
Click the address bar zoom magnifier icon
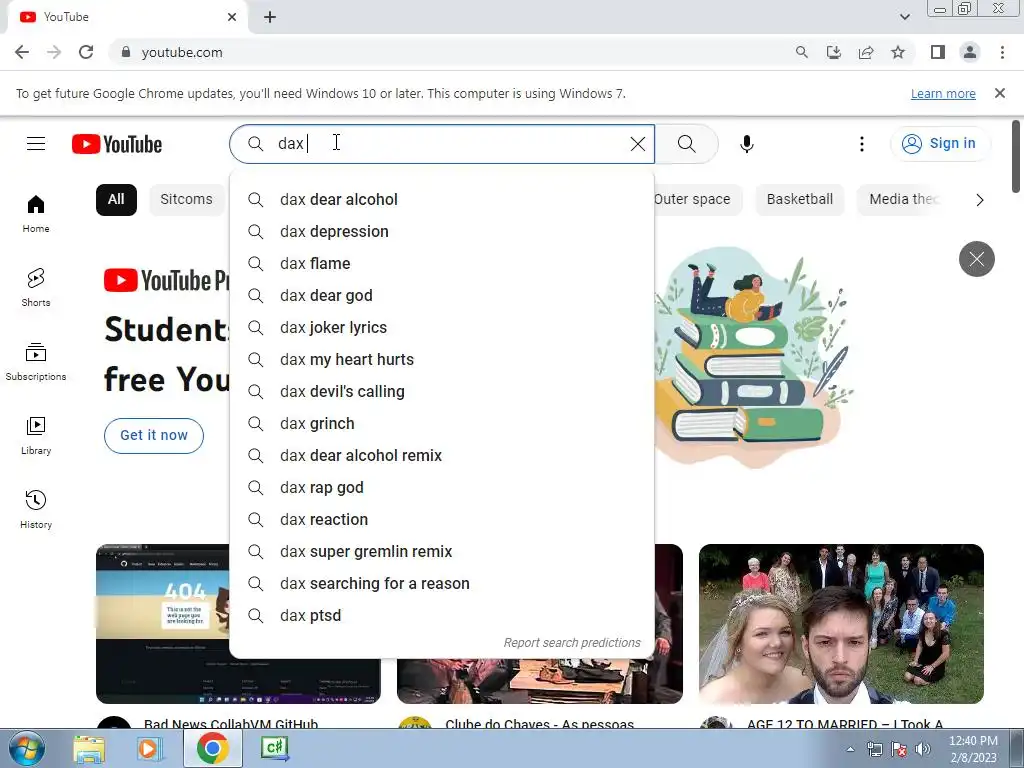click(x=801, y=52)
